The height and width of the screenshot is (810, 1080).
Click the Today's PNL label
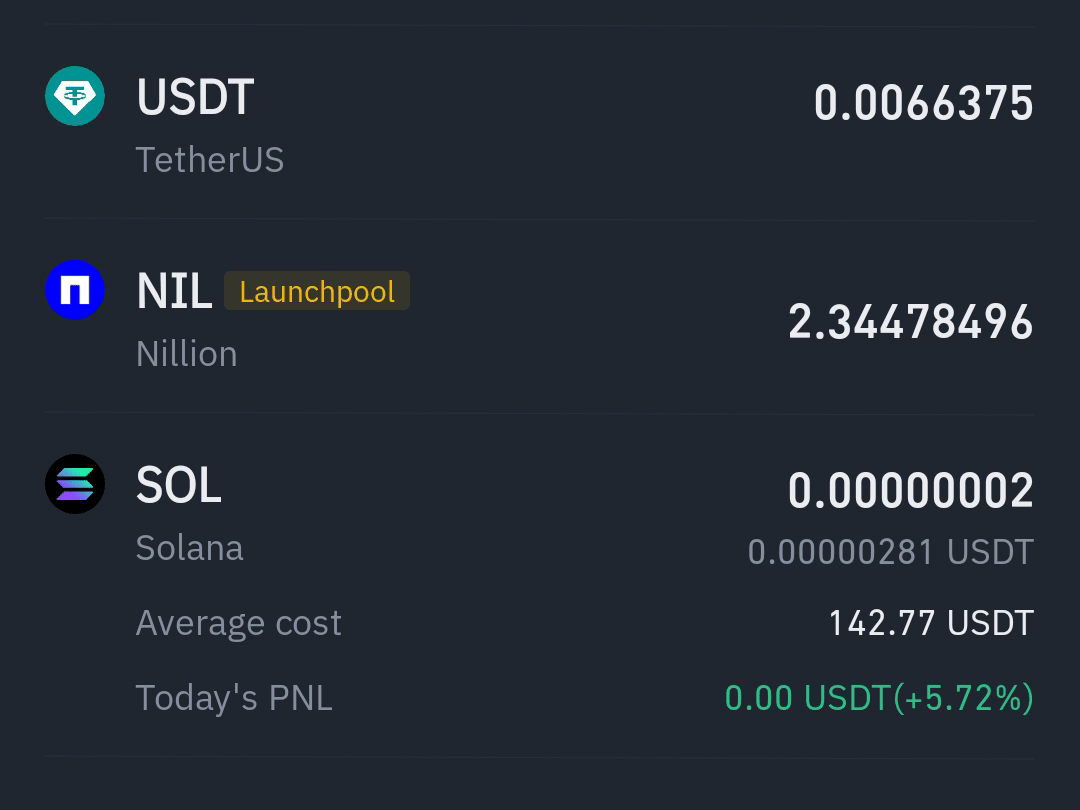point(234,698)
